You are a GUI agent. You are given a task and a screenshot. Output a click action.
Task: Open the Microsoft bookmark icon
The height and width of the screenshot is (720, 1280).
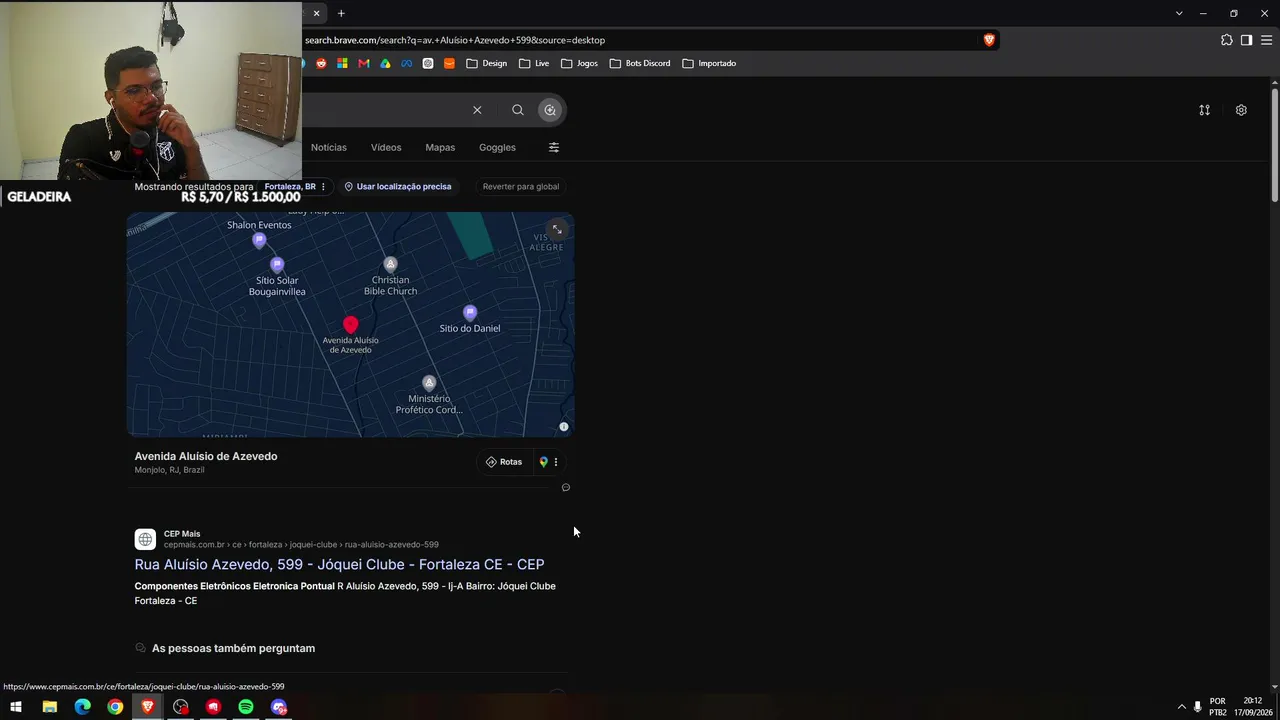pos(342,63)
